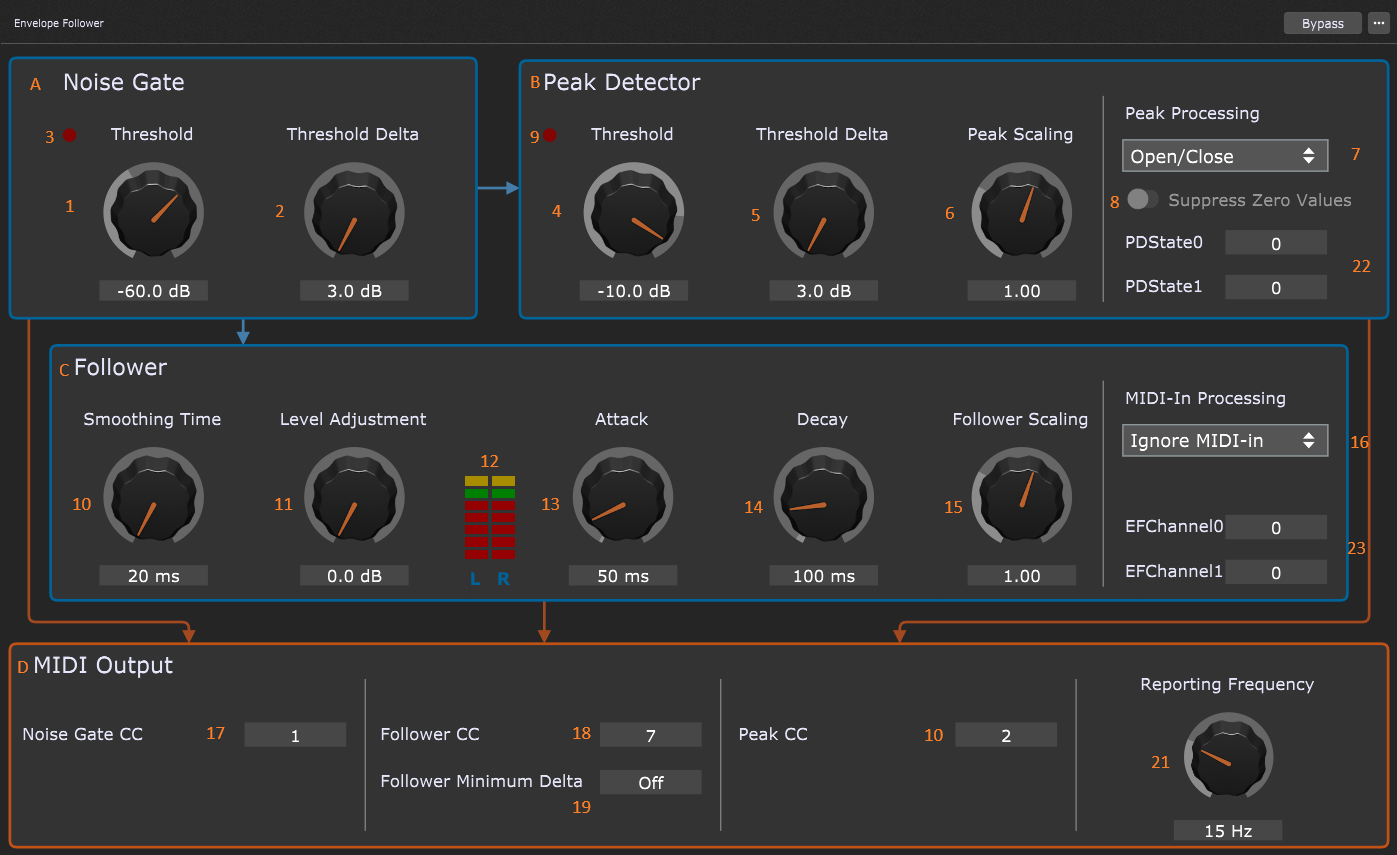The image size is (1397, 855).
Task: Open the three-dot more options menu
Action: (x=1379, y=23)
